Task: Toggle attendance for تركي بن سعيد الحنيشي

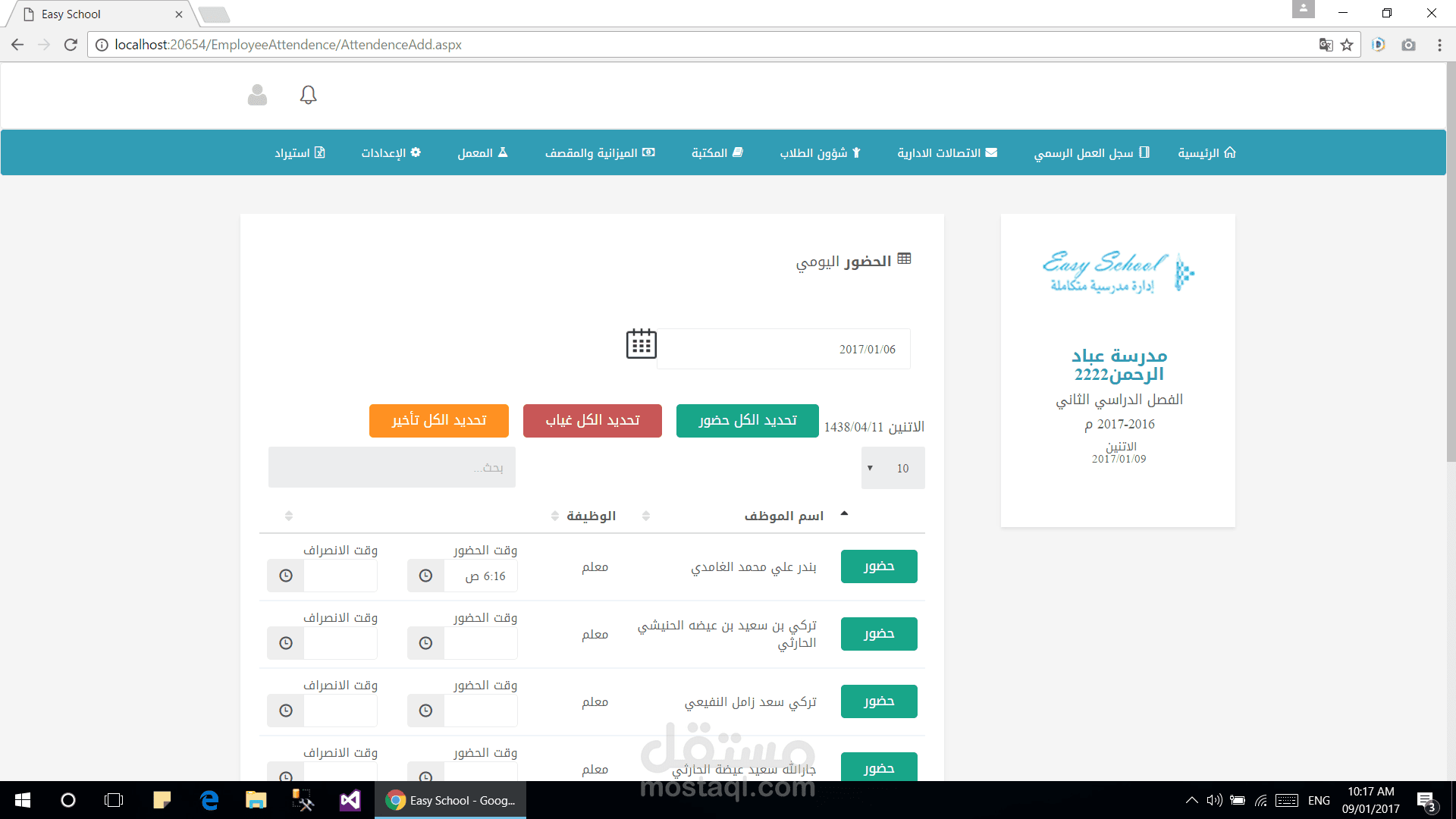Action: 879,634
